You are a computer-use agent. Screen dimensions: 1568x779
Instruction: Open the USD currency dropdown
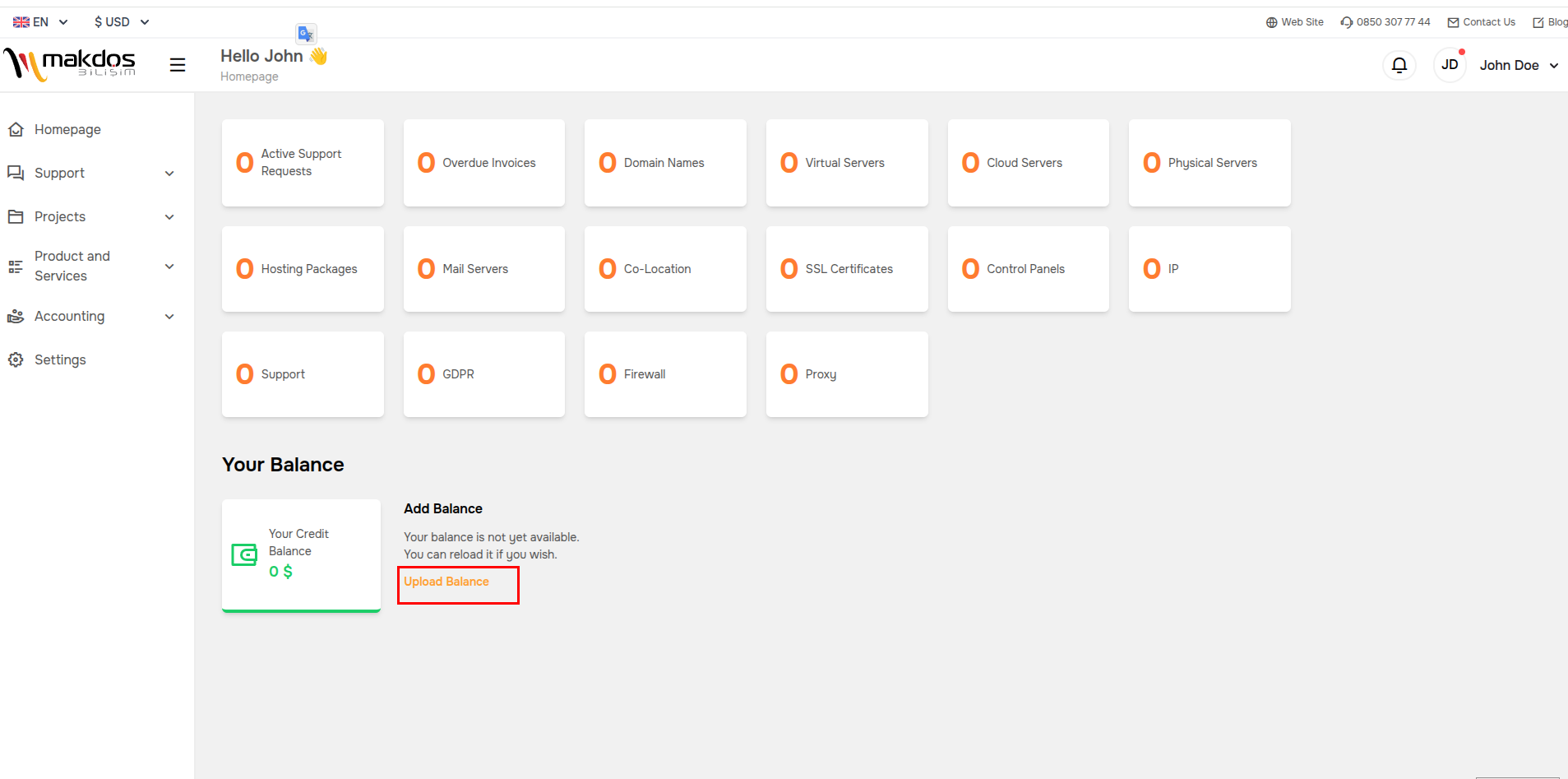121,22
